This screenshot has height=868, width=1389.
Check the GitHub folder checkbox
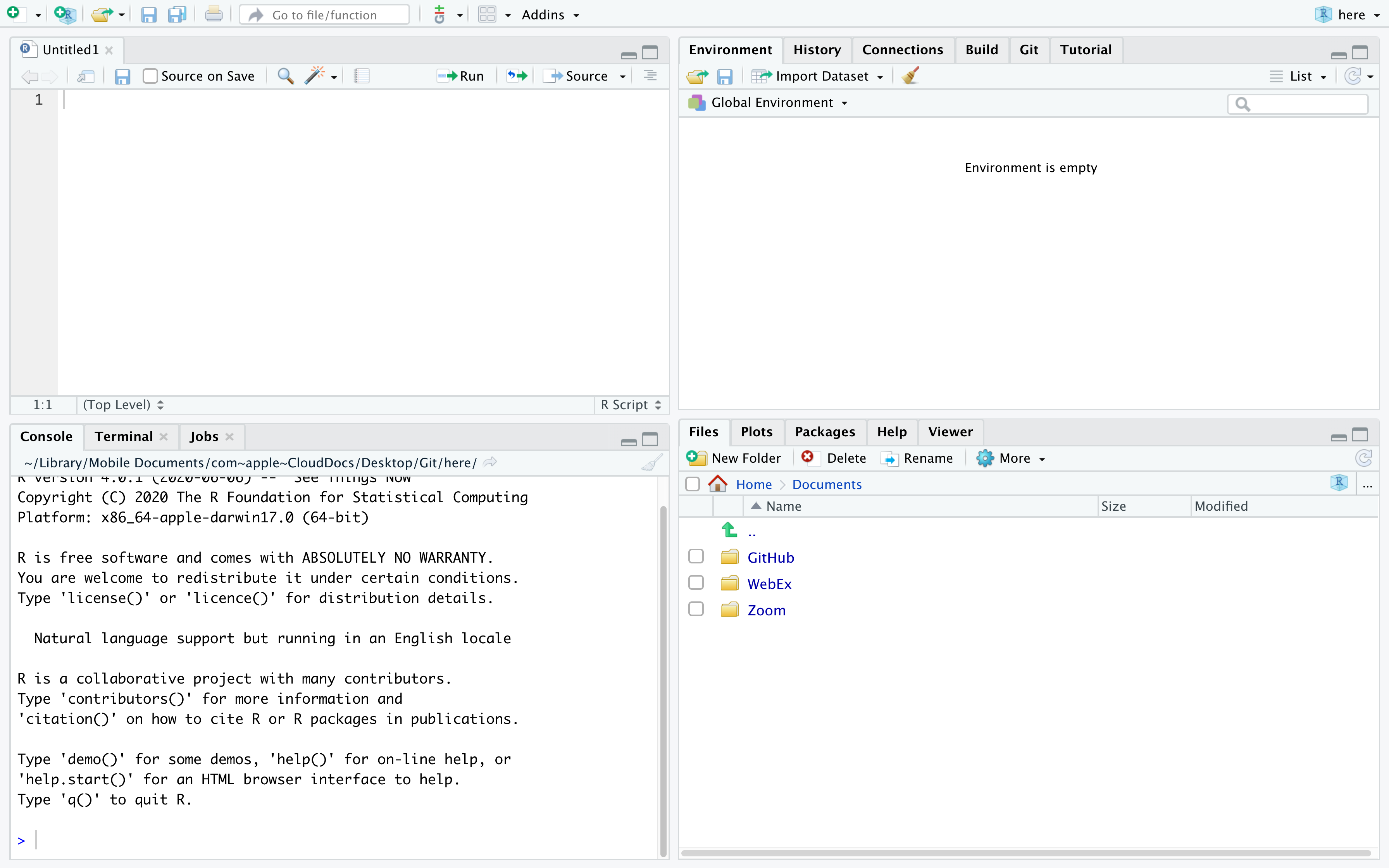(696, 556)
